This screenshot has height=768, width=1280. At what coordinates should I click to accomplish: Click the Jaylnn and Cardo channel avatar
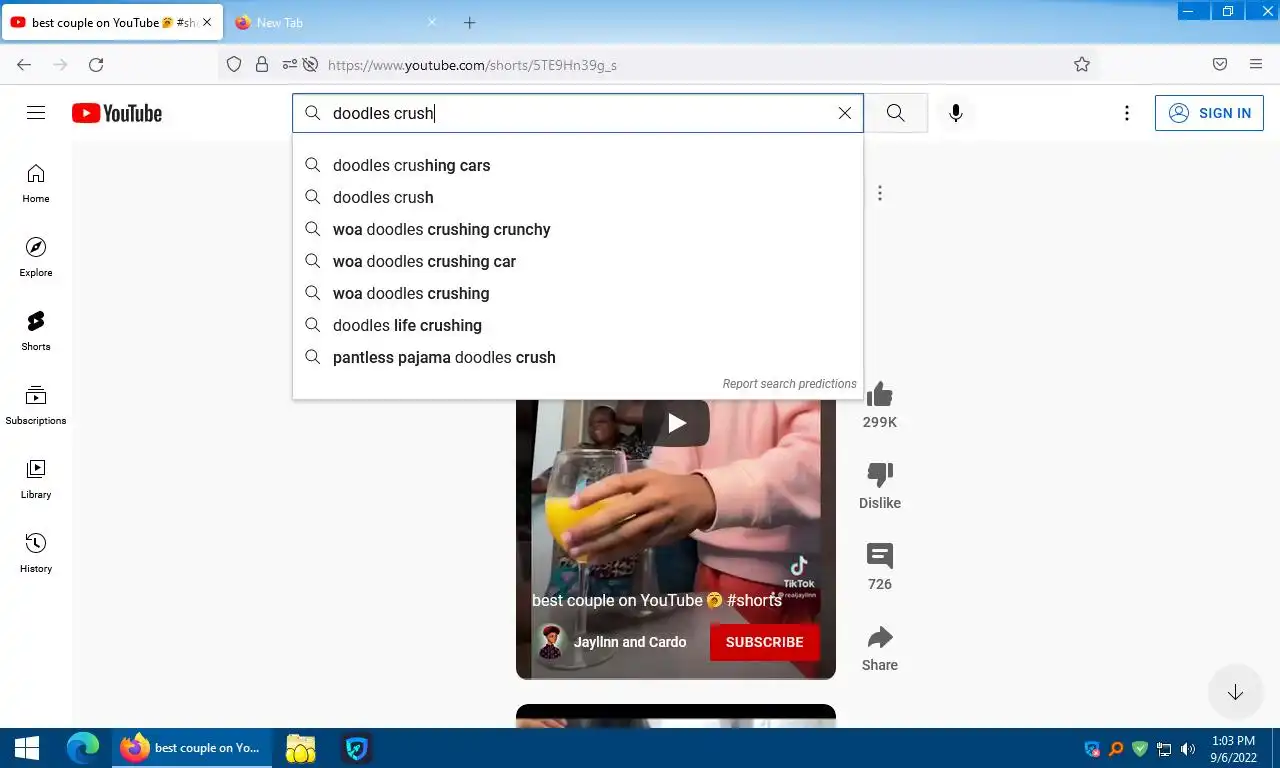550,642
